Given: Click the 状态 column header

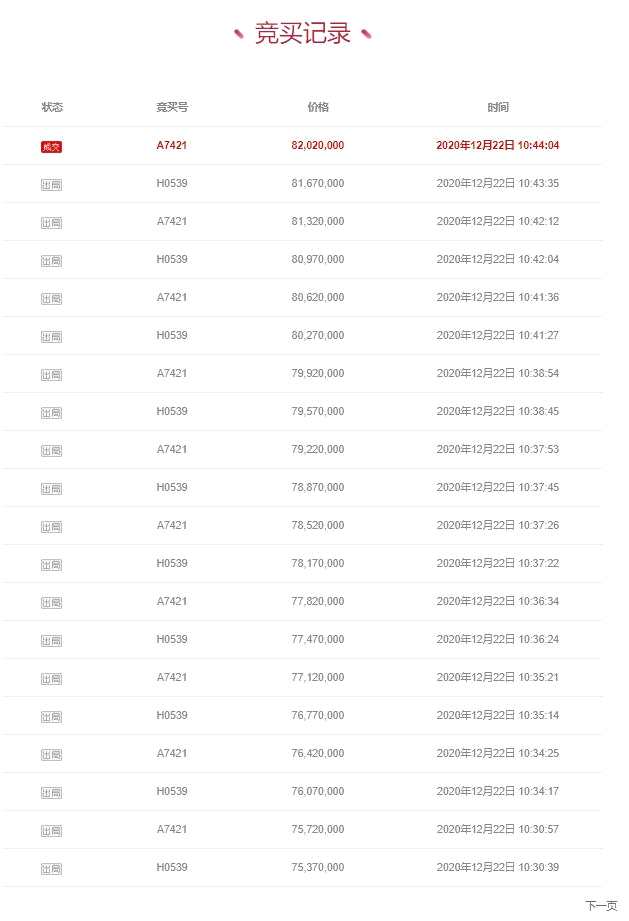Looking at the screenshot, I should click(x=52, y=107).
